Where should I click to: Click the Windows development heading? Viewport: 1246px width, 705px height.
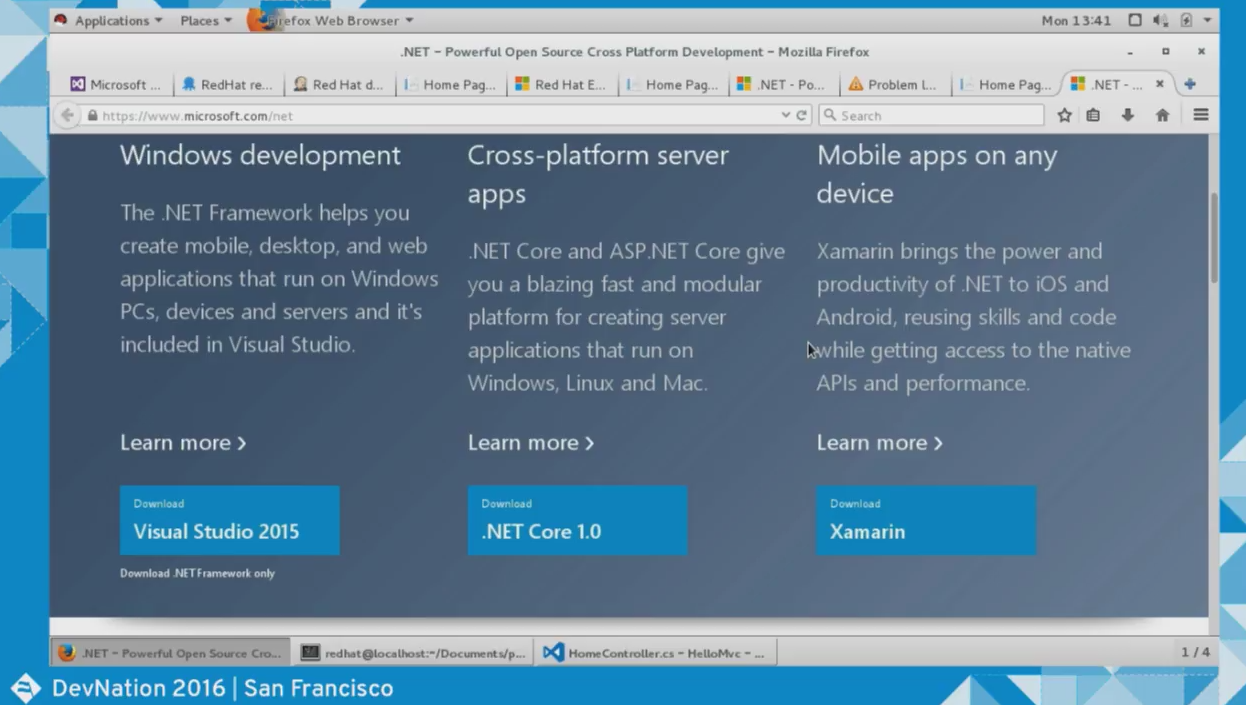[x=260, y=156]
